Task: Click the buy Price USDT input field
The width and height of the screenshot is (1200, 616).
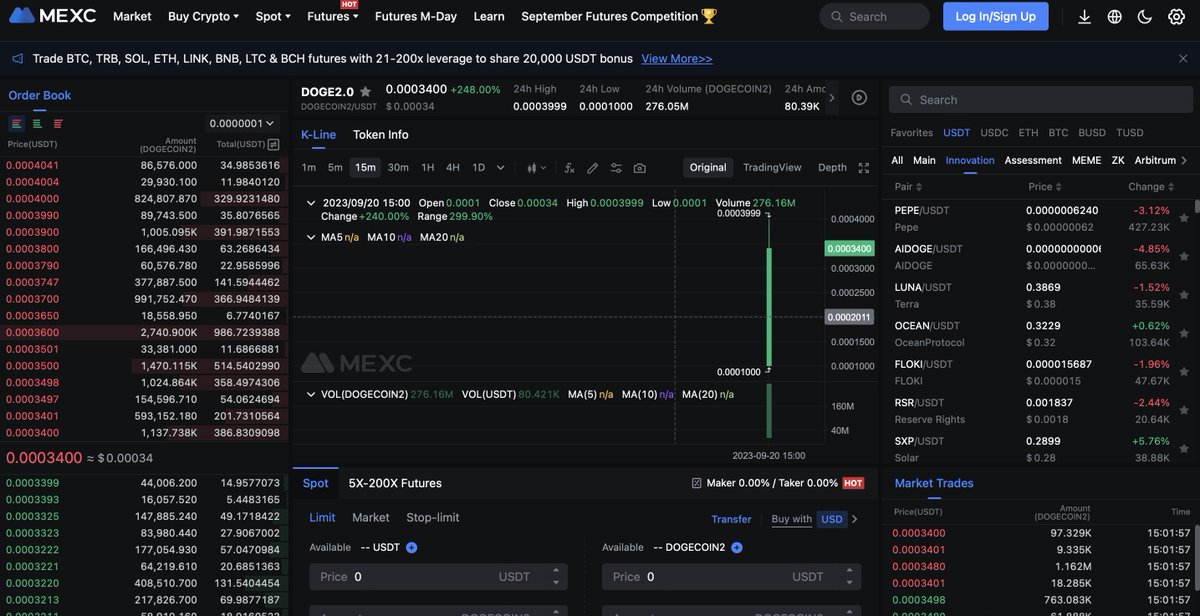Action: (438, 577)
